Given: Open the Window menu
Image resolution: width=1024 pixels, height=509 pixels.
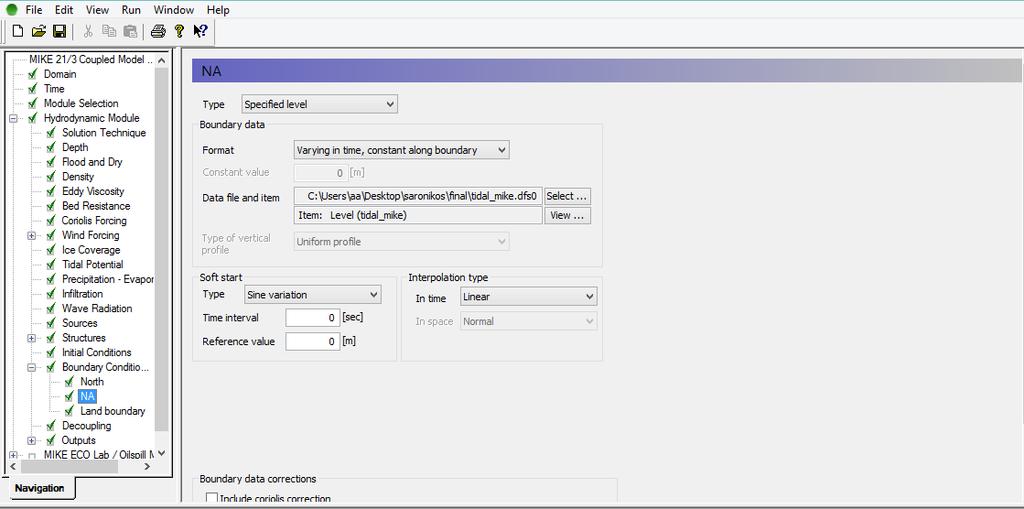Looking at the screenshot, I should pyautogui.click(x=174, y=10).
